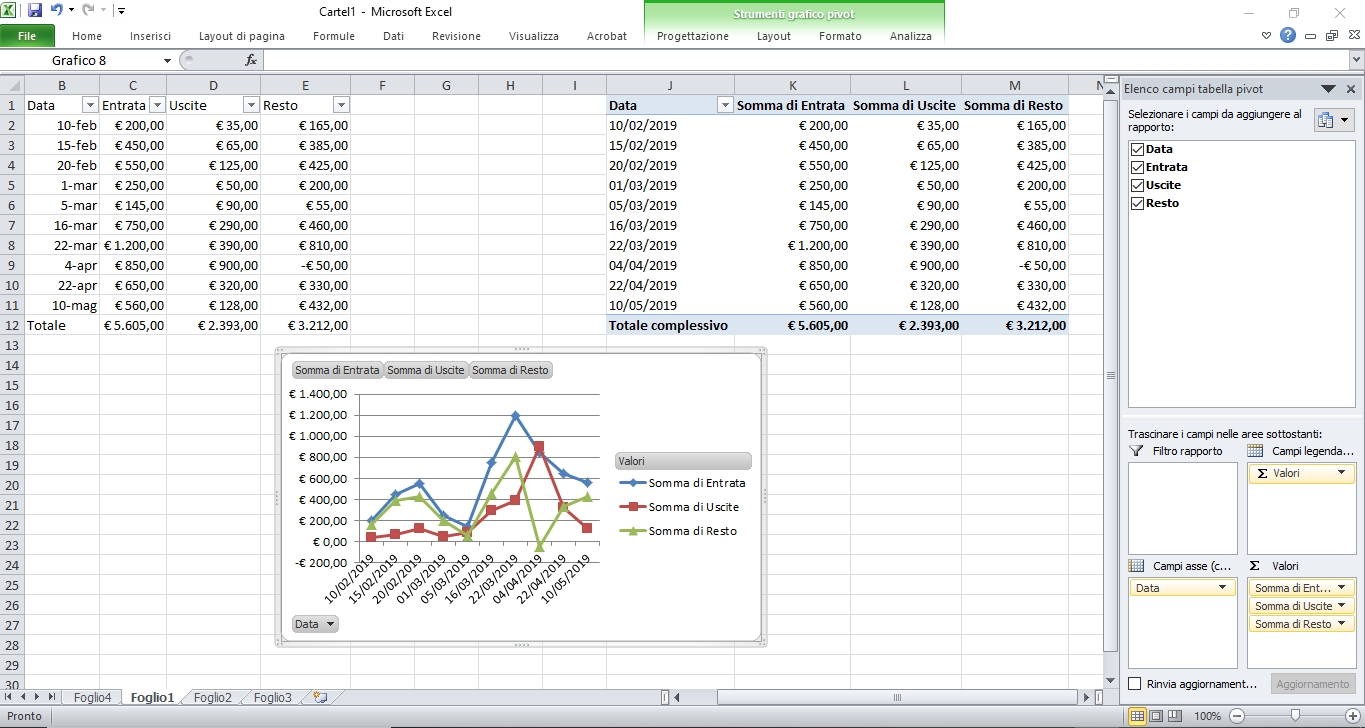This screenshot has height=728, width=1365.
Task: Select the Somma di Resto legend entry
Action: (x=677, y=531)
